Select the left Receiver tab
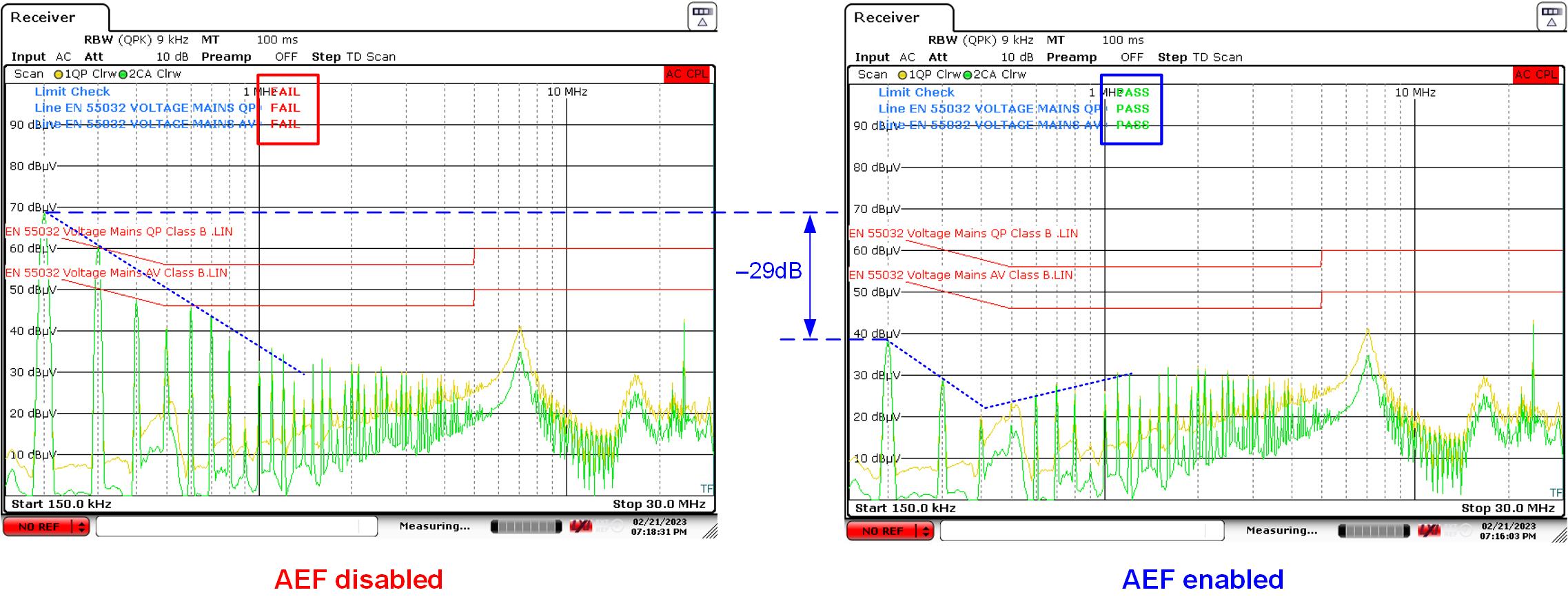 [43, 17]
